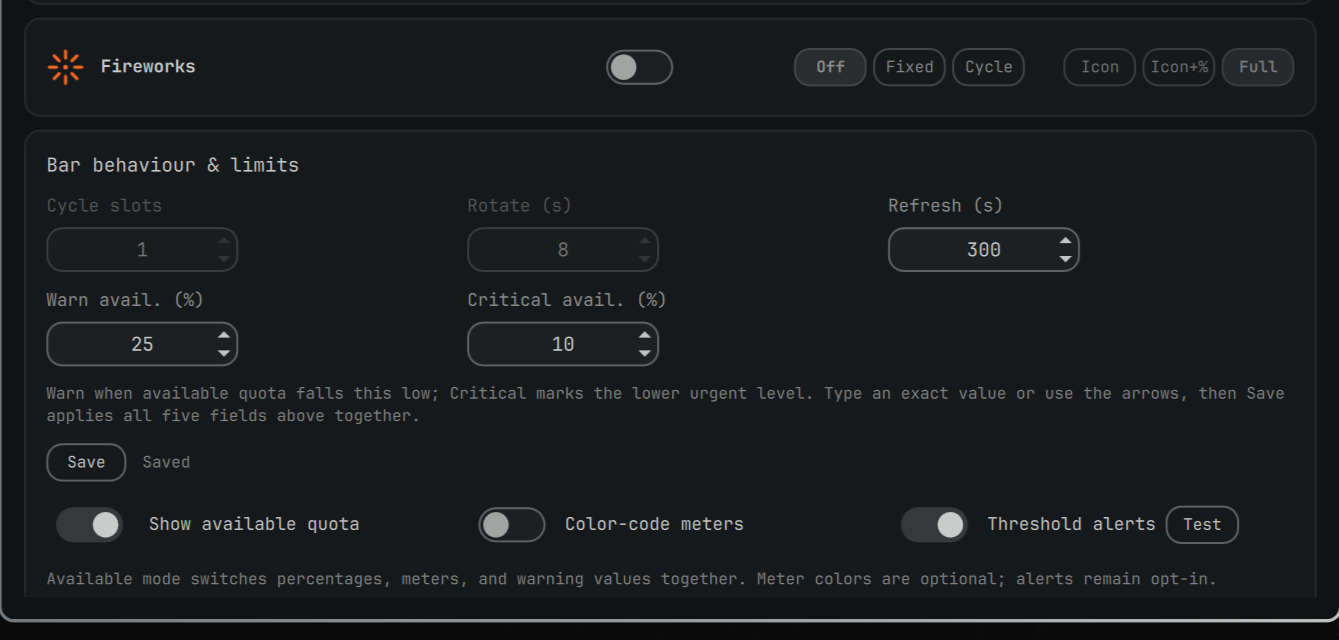Increase Critical avail. percent with up arrow
This screenshot has height=640, width=1339.
click(x=645, y=335)
